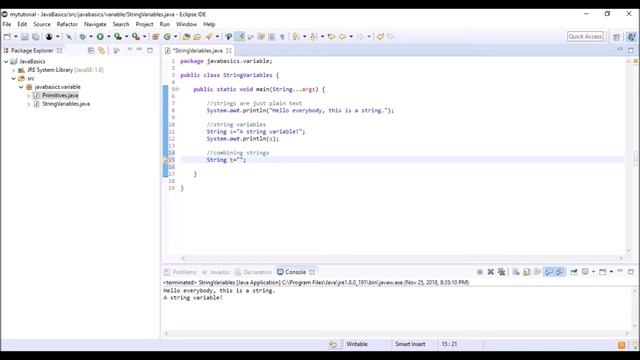Switch to the Problems tab
This screenshot has width=640, height=360.
[x=180, y=272]
